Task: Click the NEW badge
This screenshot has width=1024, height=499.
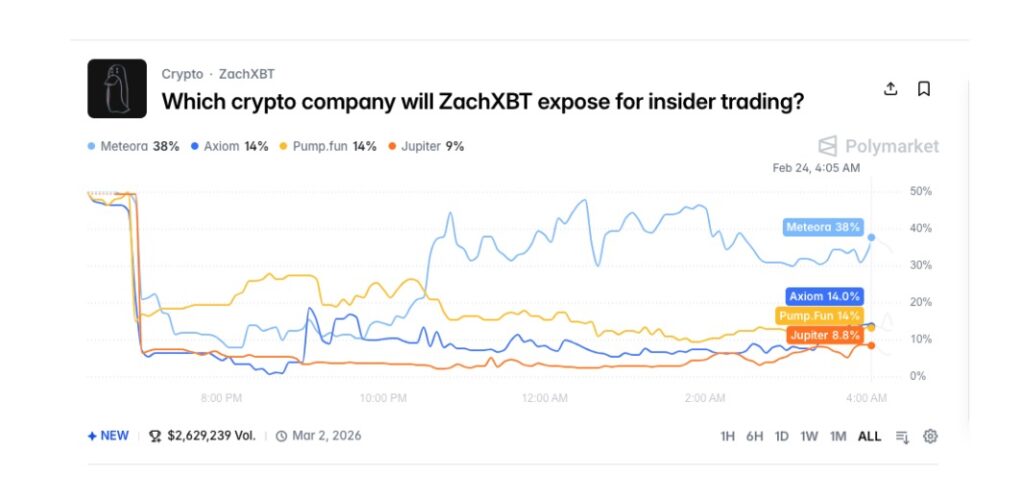Action: click(109, 436)
